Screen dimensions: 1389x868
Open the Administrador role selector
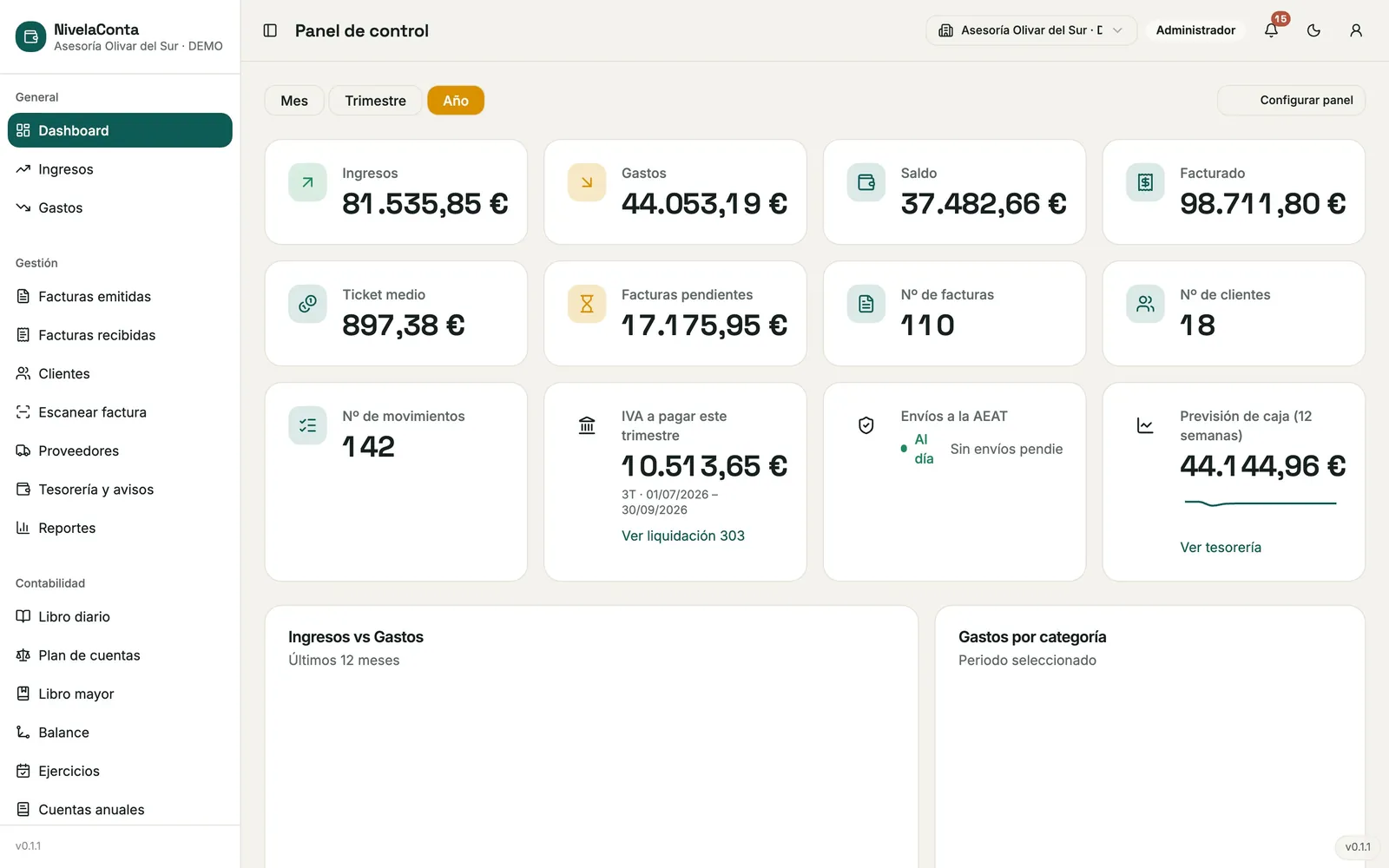coord(1195,30)
